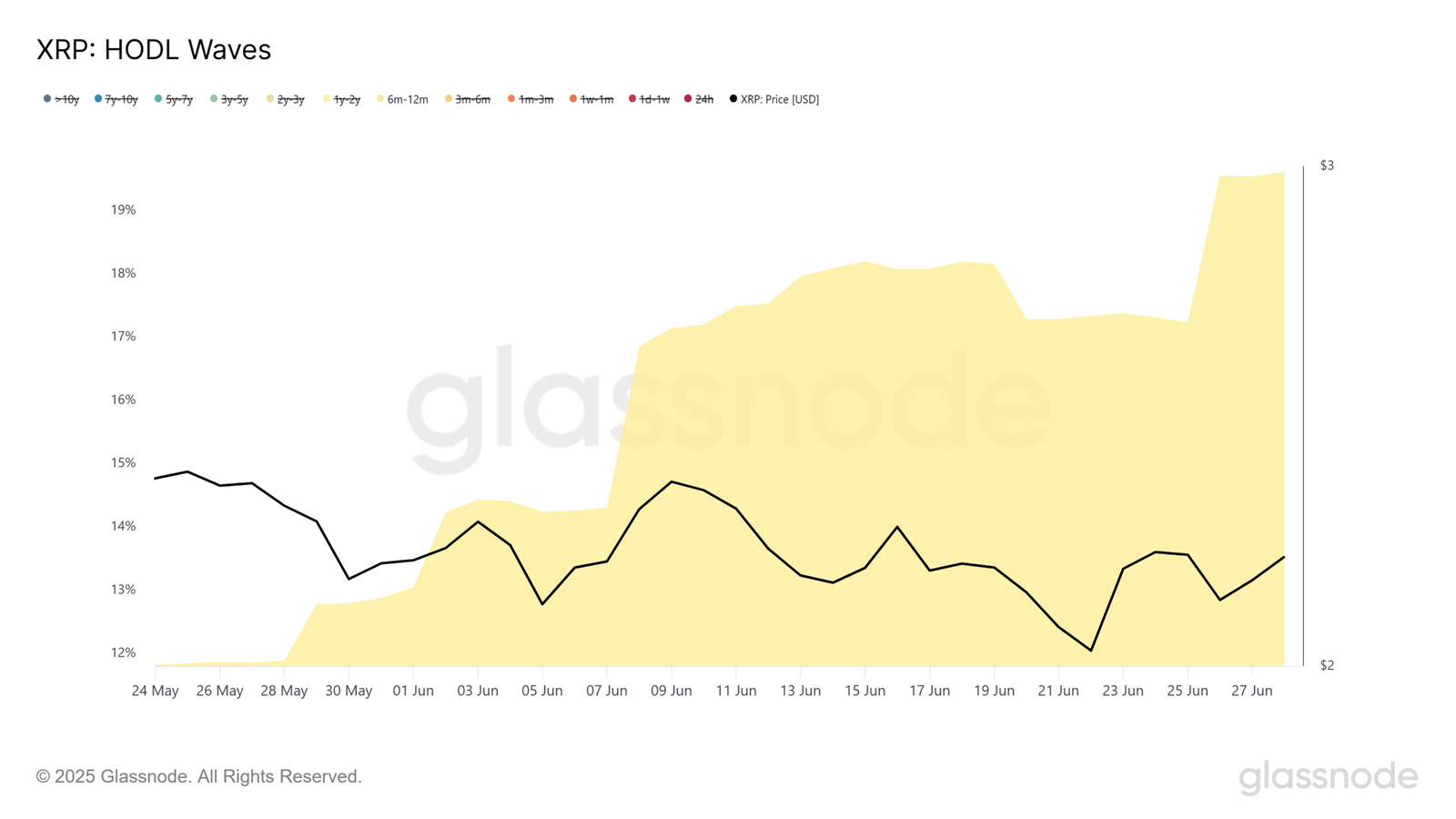Hide the XRP: Price [USD] line
The width and height of the screenshot is (1456, 819).
tap(774, 99)
